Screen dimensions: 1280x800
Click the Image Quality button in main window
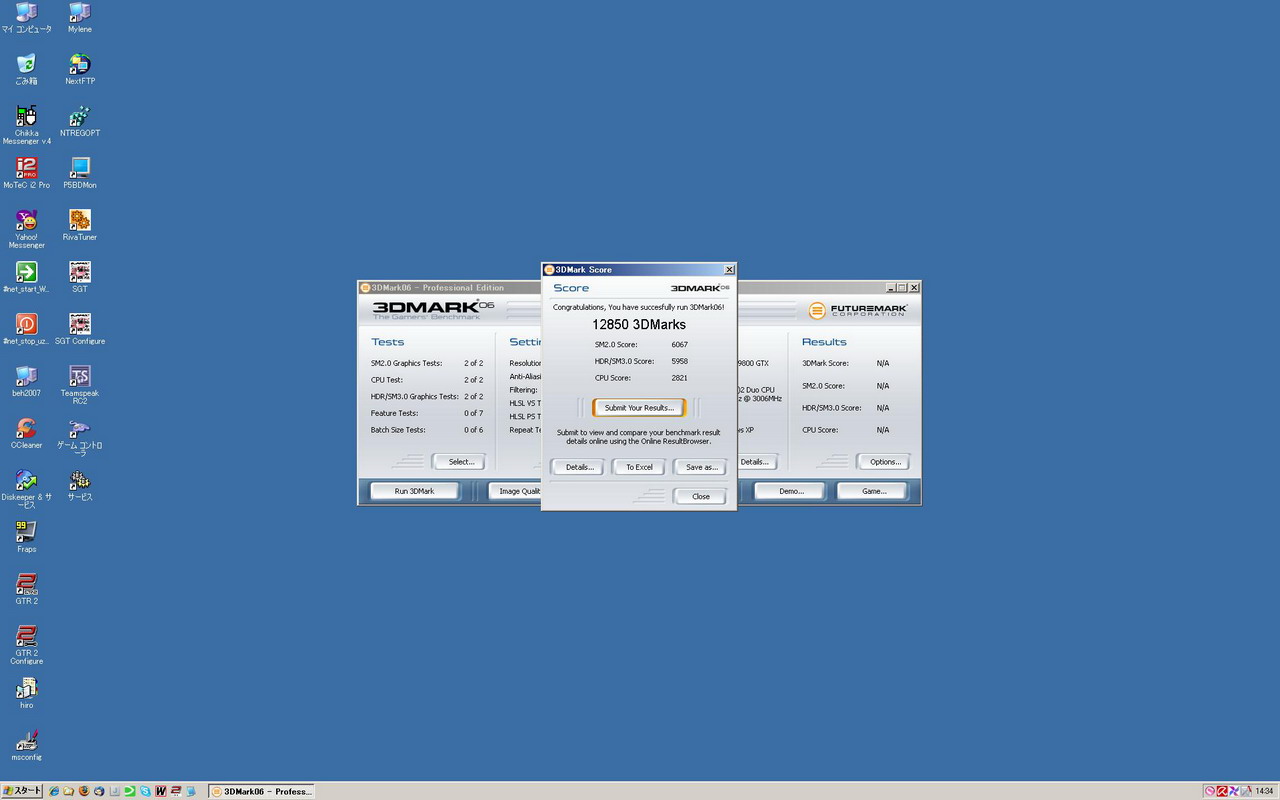pyautogui.click(x=515, y=491)
